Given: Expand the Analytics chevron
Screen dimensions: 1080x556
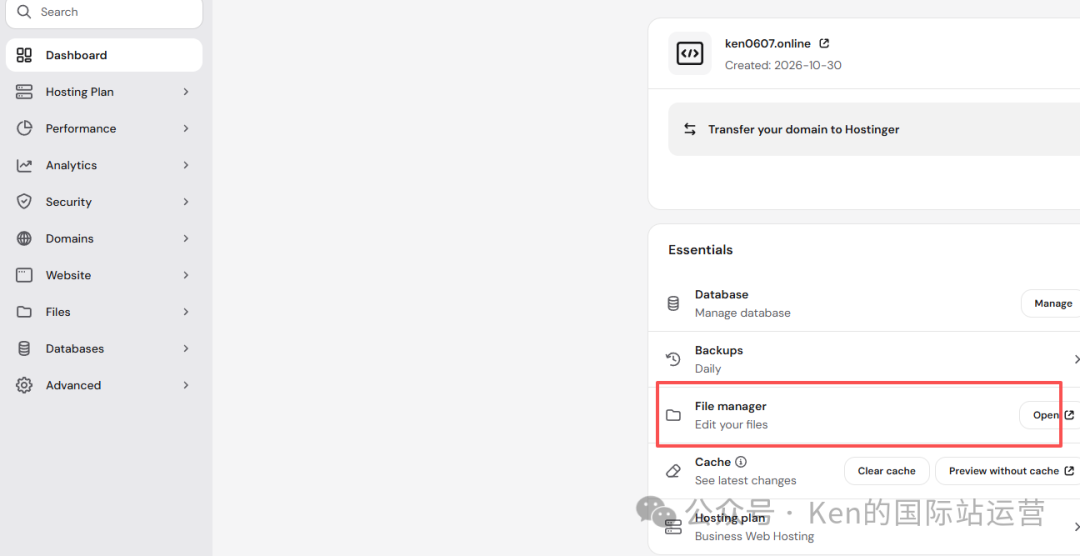Looking at the screenshot, I should tap(186, 165).
